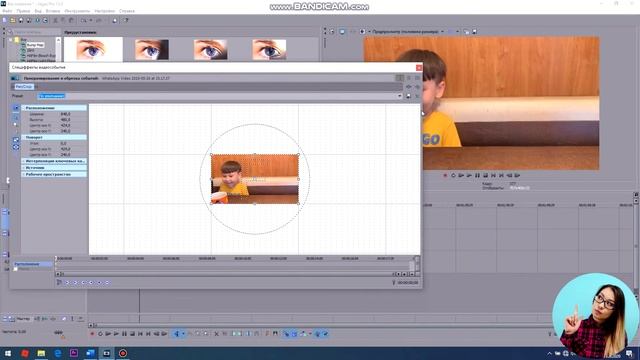
Task: Click the keyframe timeline horizontal scrollbar
Action: [x=227, y=274]
